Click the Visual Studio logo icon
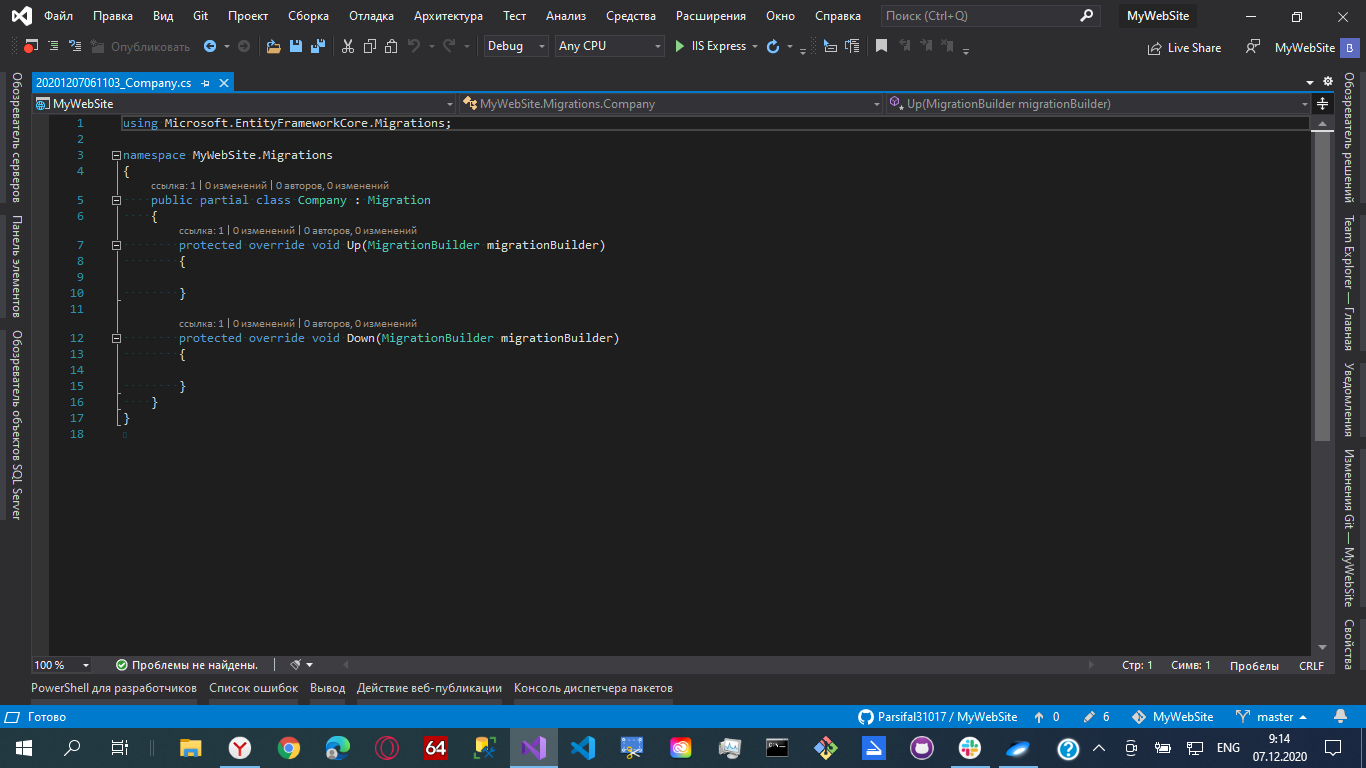Image resolution: width=1366 pixels, height=768 pixels. point(21,16)
